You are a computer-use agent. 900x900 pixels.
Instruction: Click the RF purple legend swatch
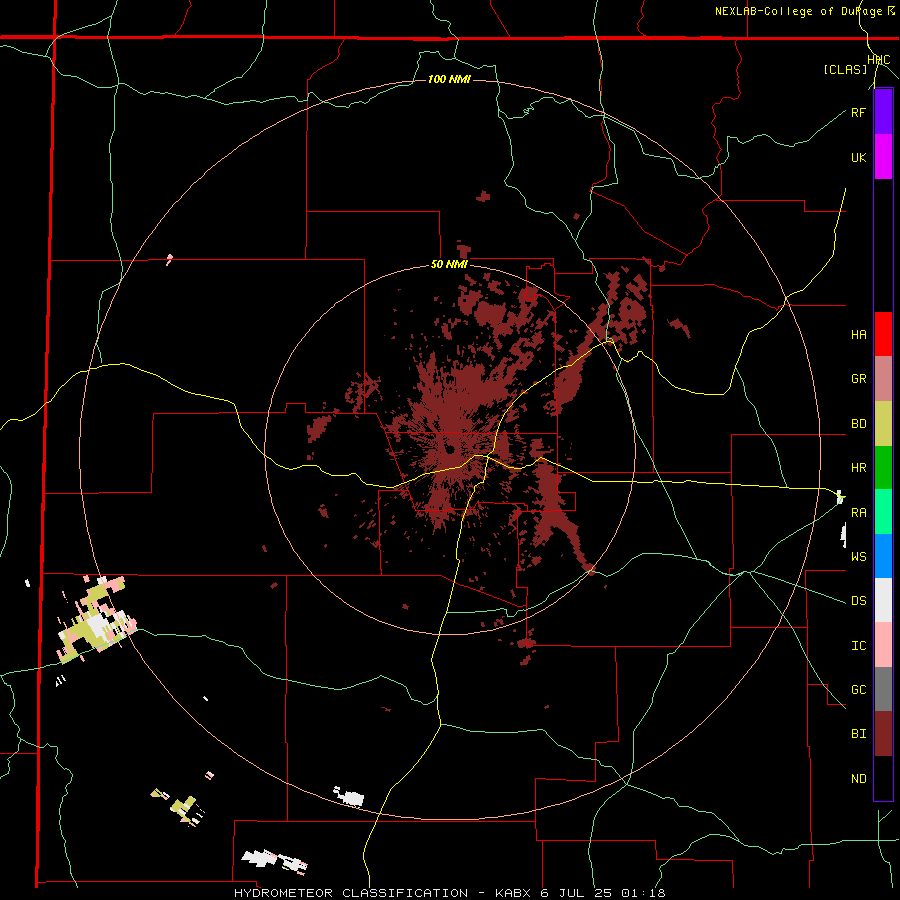point(883,112)
